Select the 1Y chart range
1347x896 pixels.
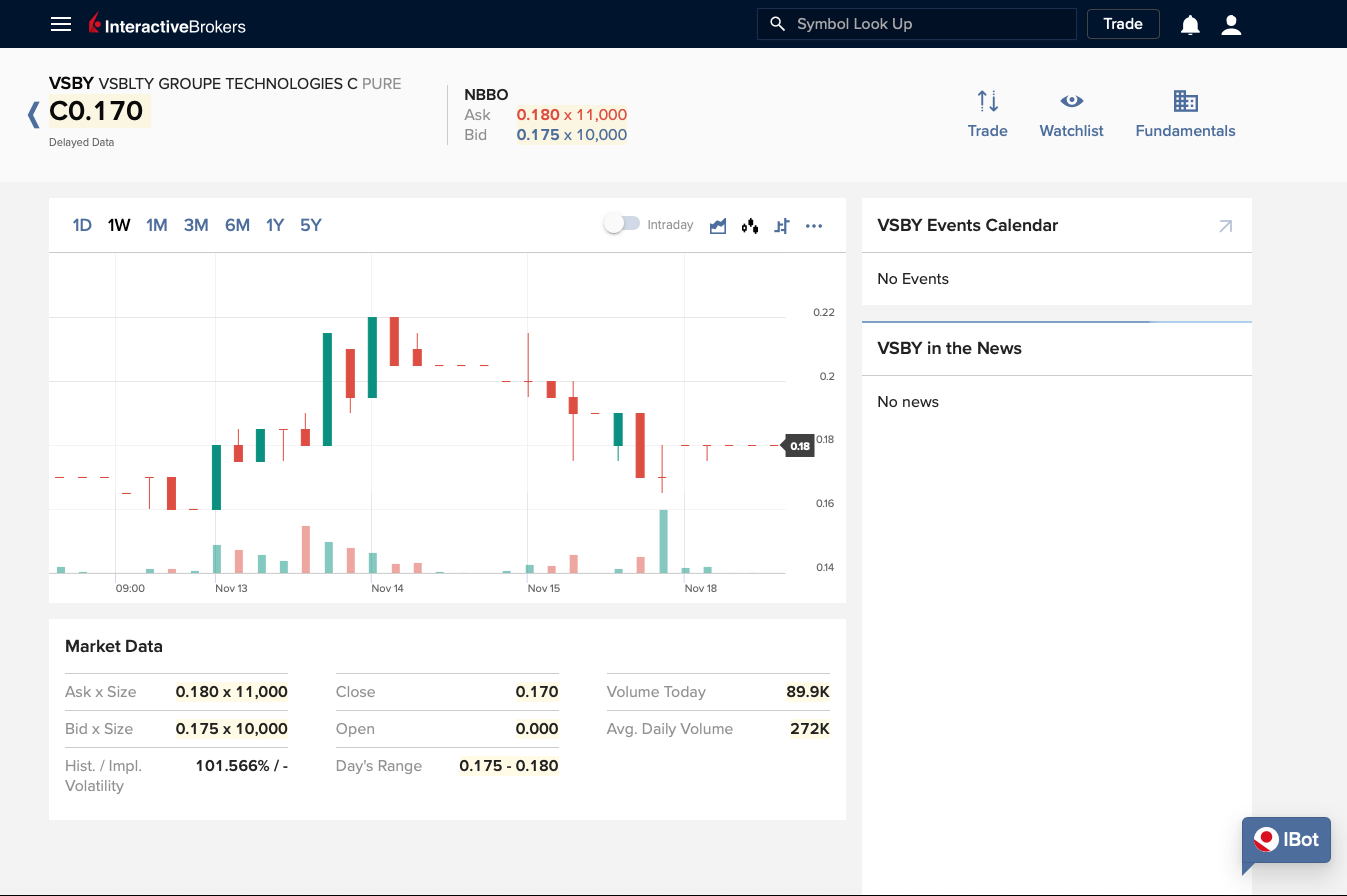(275, 225)
